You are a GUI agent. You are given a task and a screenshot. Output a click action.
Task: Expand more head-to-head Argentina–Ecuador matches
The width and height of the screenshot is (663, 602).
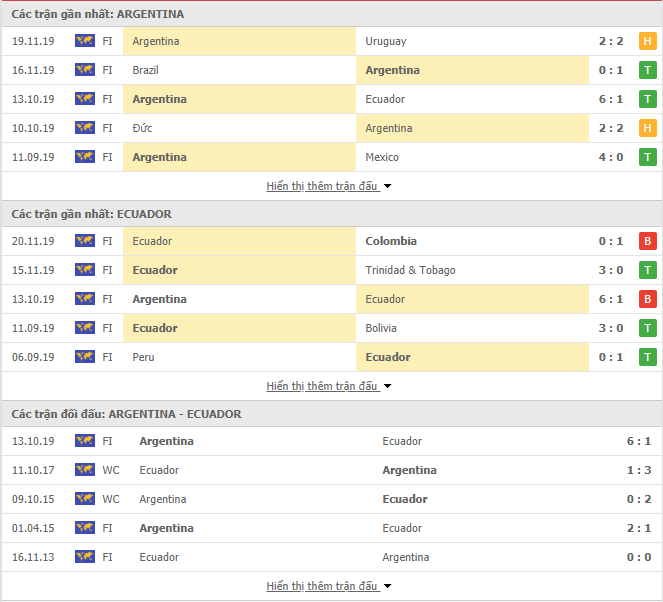pyautogui.click(x=328, y=586)
